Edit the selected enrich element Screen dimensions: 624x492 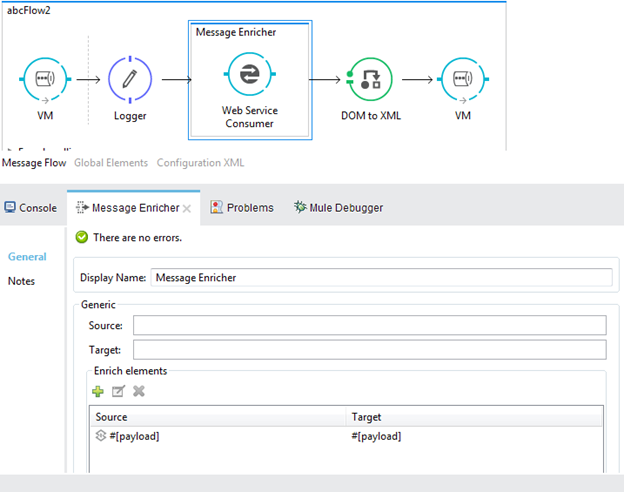pos(118,391)
